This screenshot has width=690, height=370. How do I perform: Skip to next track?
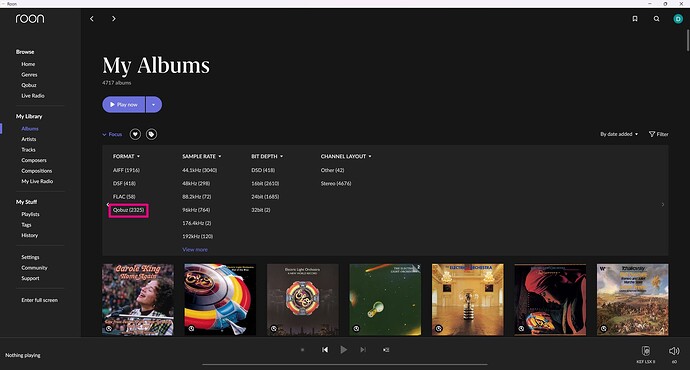click(x=363, y=350)
